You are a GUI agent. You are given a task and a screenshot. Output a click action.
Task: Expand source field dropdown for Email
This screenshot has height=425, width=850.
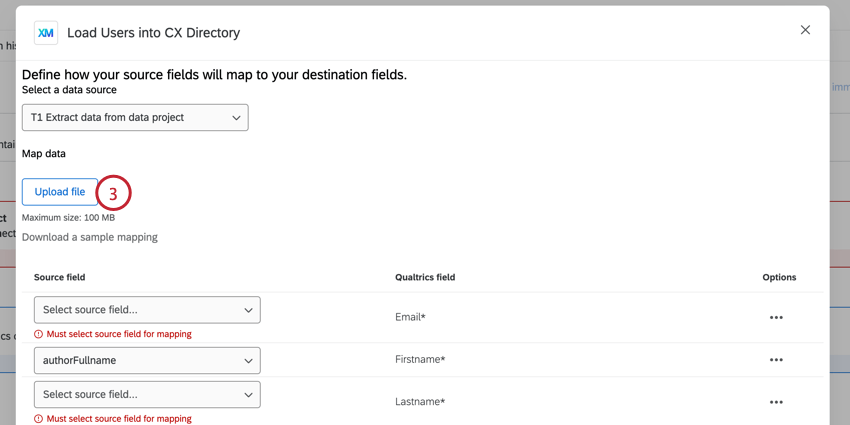coord(147,310)
